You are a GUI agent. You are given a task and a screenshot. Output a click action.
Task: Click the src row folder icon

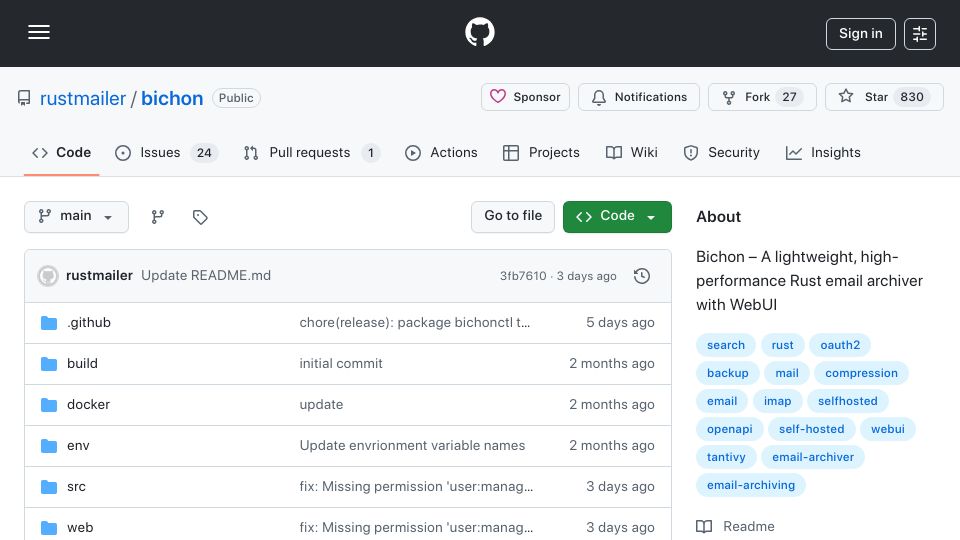point(49,487)
